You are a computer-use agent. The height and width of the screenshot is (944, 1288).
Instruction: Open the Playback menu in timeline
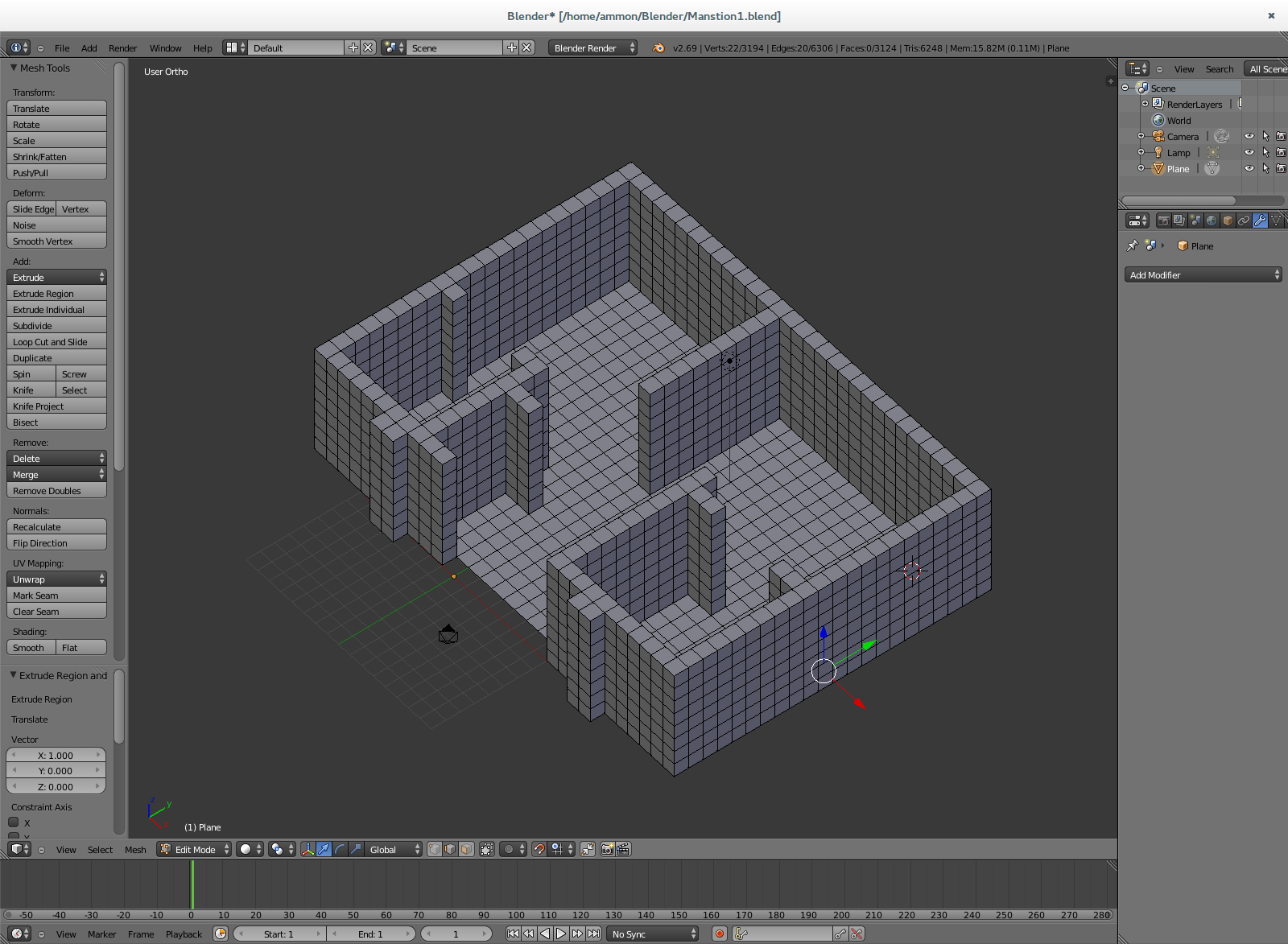184,934
